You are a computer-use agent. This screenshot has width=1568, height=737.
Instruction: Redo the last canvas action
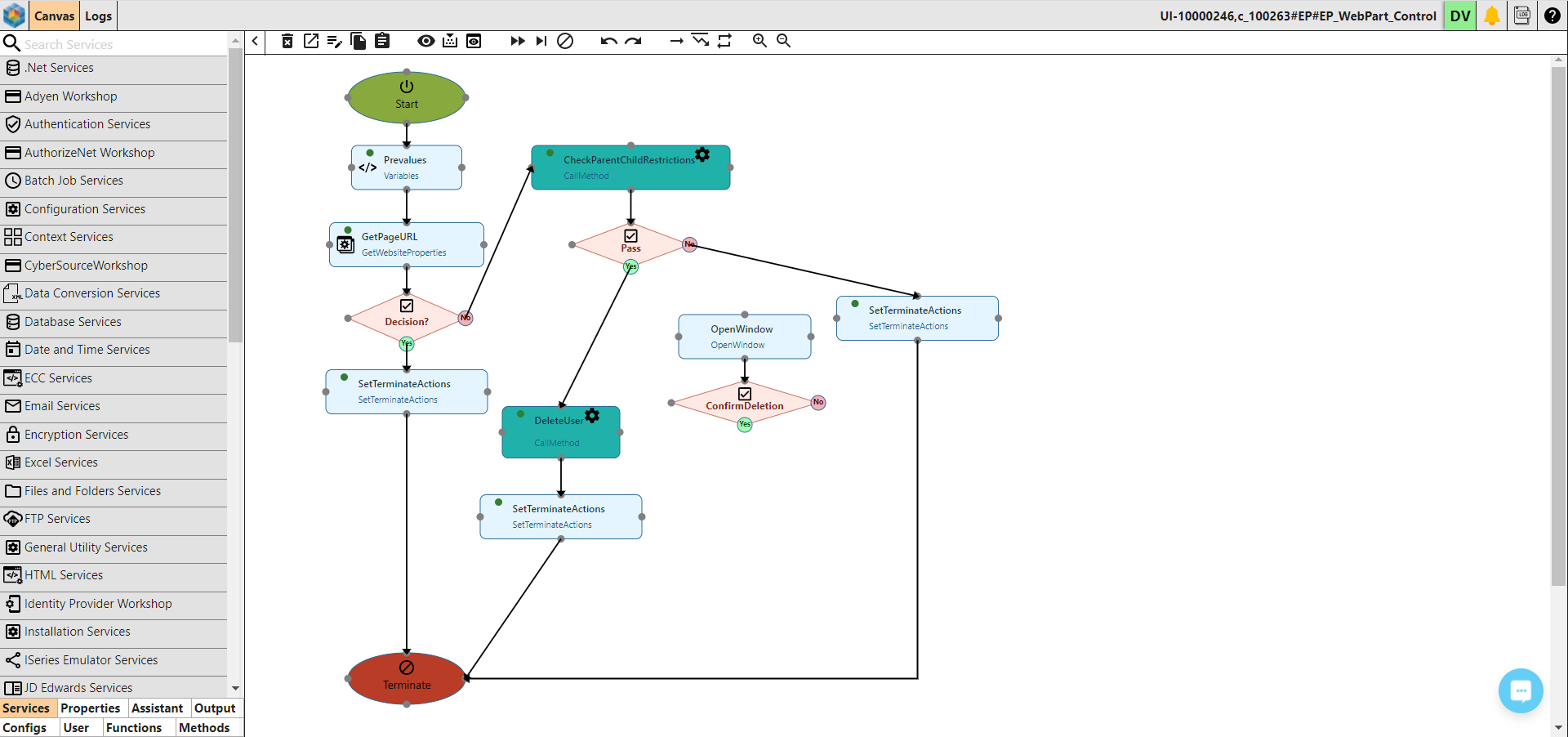[633, 41]
